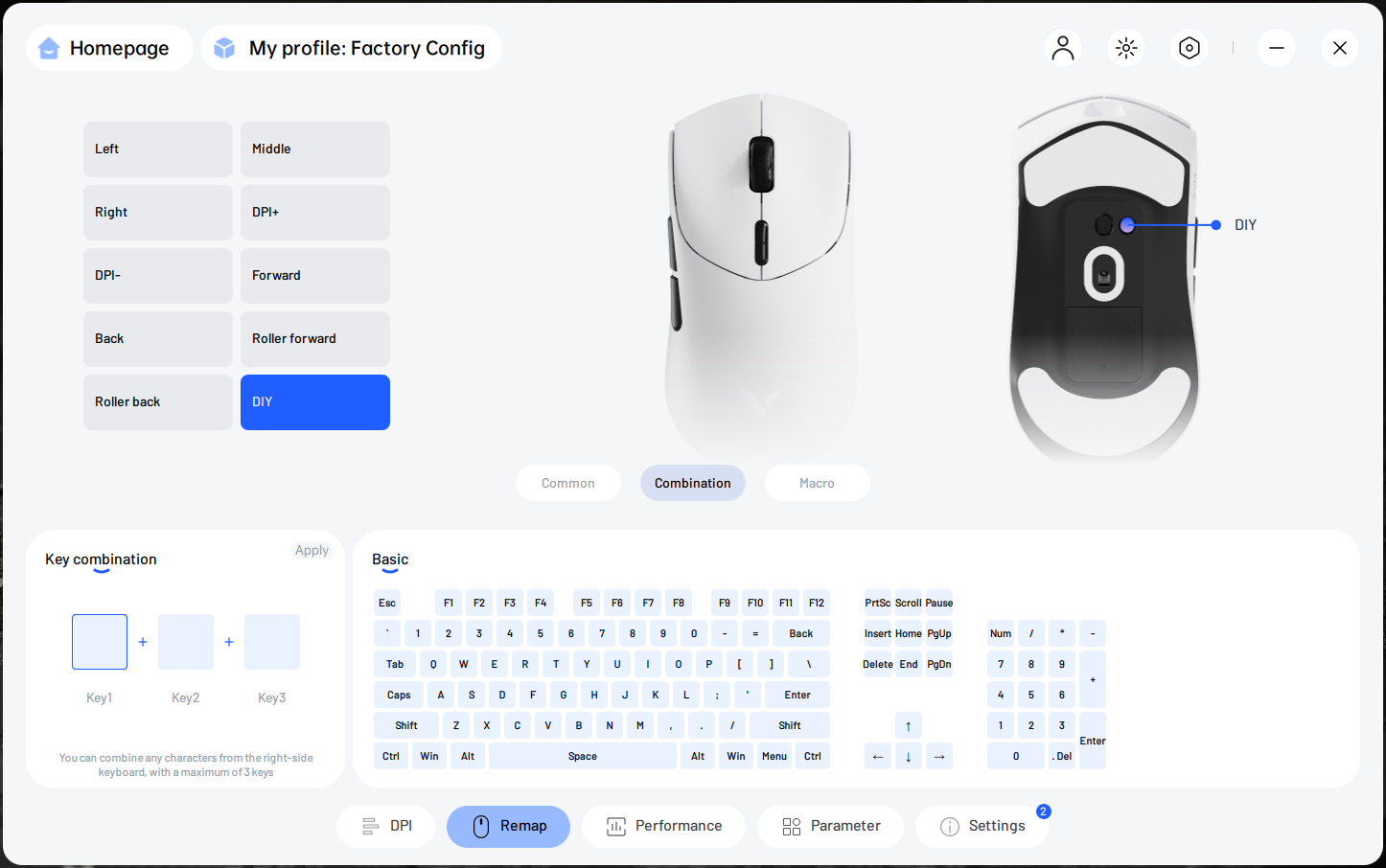Image resolution: width=1386 pixels, height=868 pixels.
Task: Select the DPI+ mapping button
Action: [x=315, y=212]
